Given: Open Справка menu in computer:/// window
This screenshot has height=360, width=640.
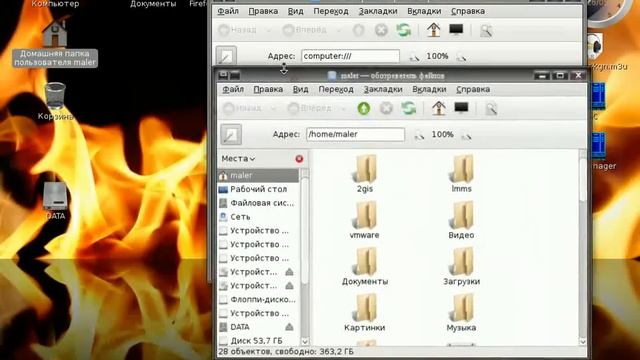Looking at the screenshot, I should [468, 11].
